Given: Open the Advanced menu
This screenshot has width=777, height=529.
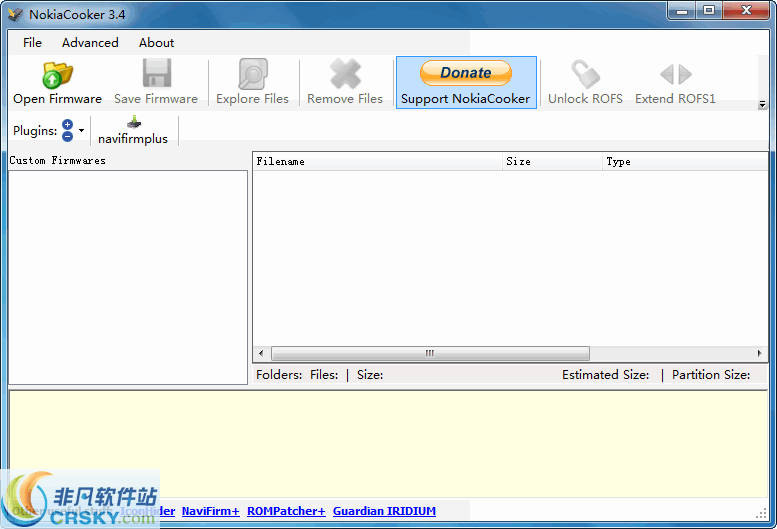Looking at the screenshot, I should tap(90, 43).
